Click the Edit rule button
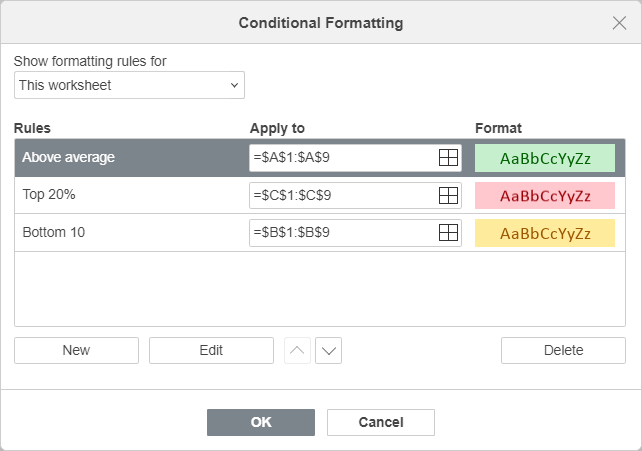The height and width of the screenshot is (451, 642). pos(211,350)
